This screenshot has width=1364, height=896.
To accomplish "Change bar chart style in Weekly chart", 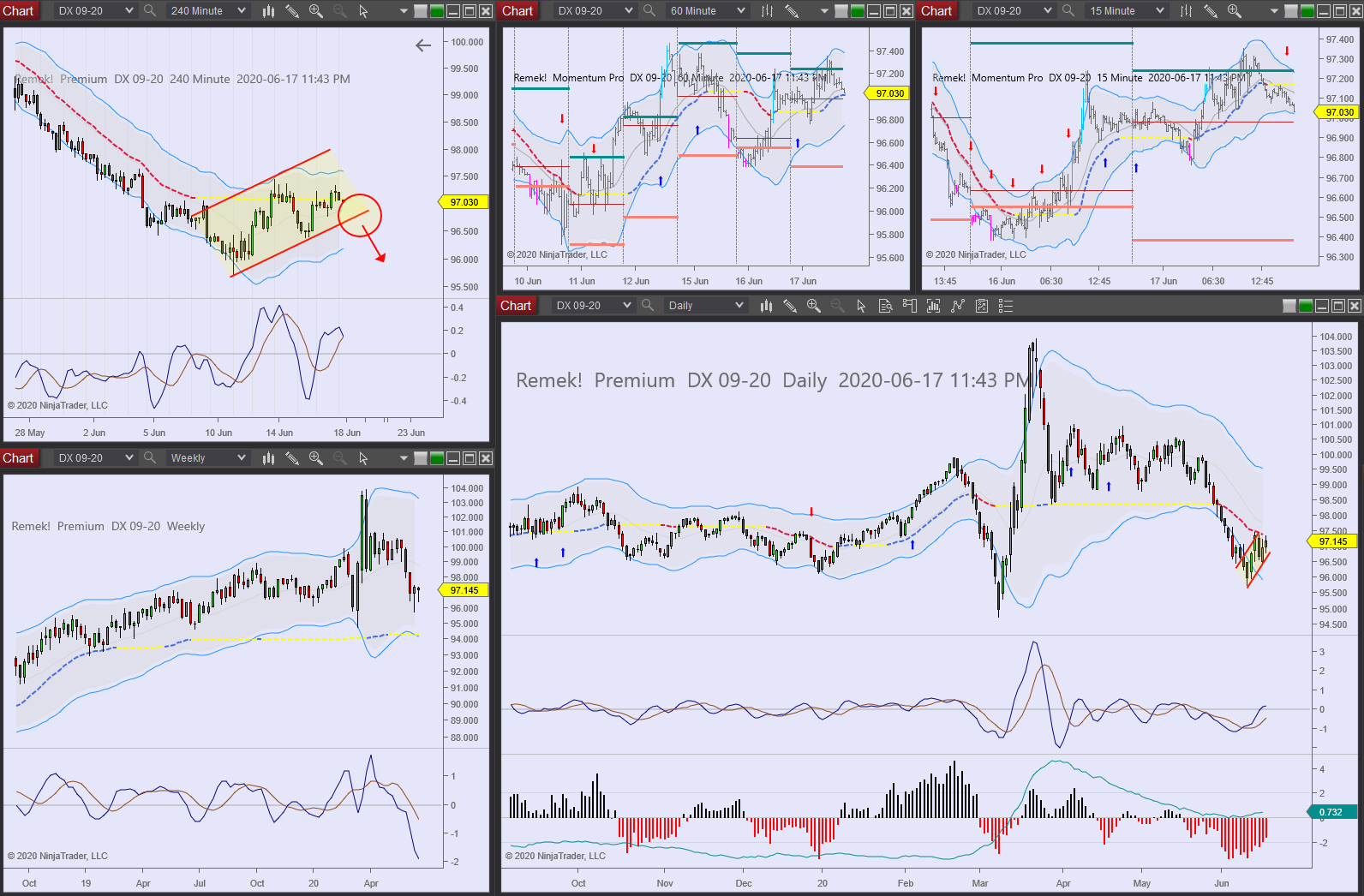I will [268, 458].
